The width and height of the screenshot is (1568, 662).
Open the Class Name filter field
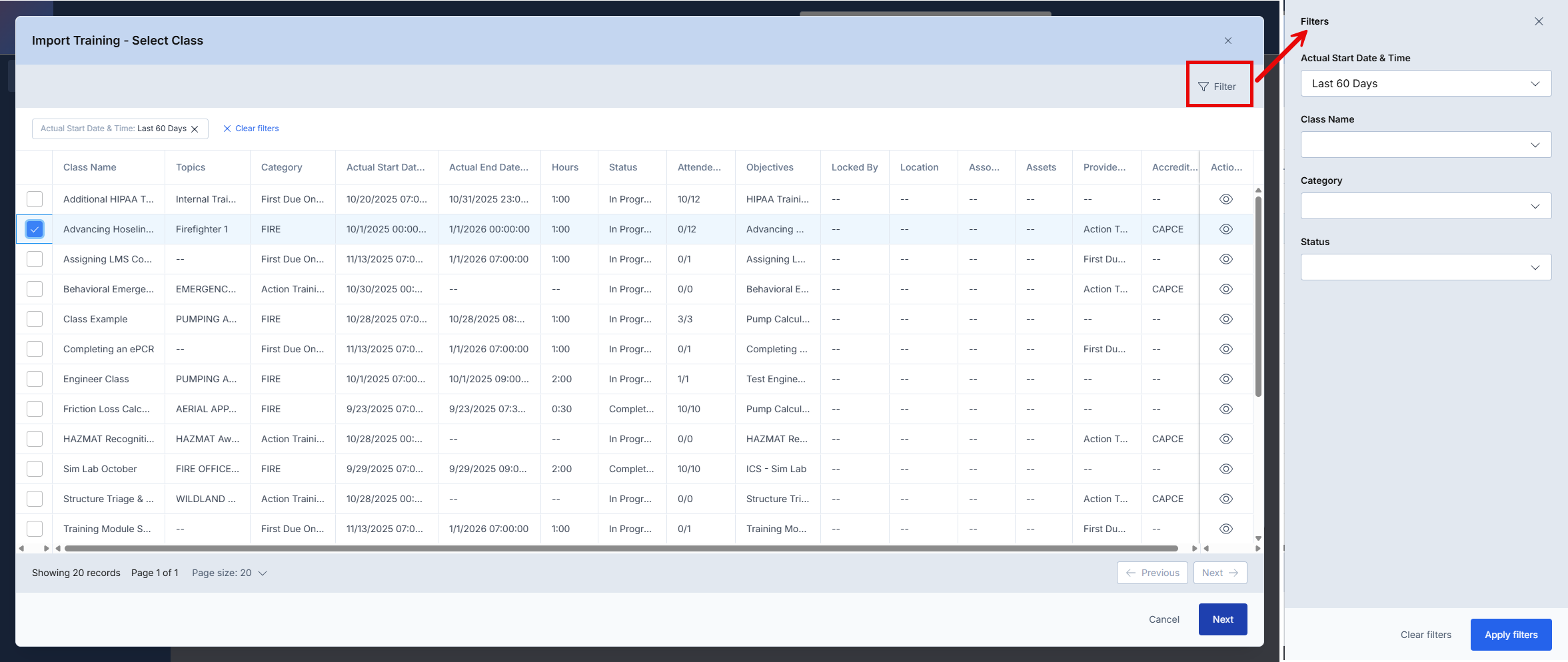point(1425,145)
